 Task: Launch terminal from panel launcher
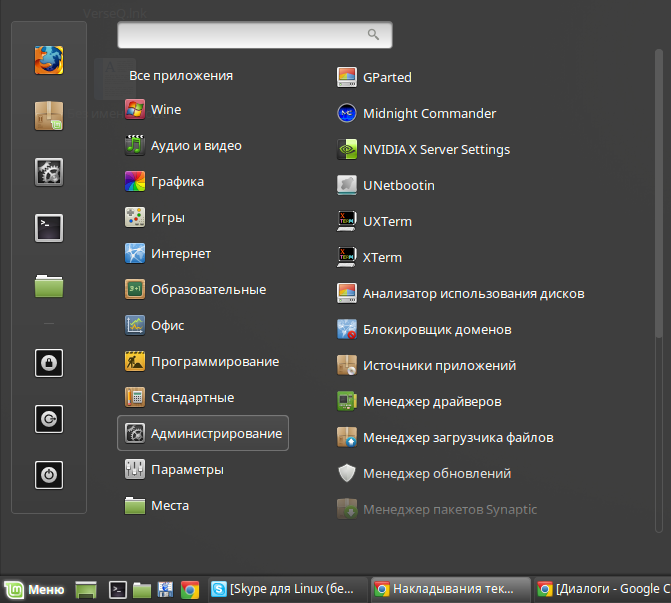click(x=118, y=590)
